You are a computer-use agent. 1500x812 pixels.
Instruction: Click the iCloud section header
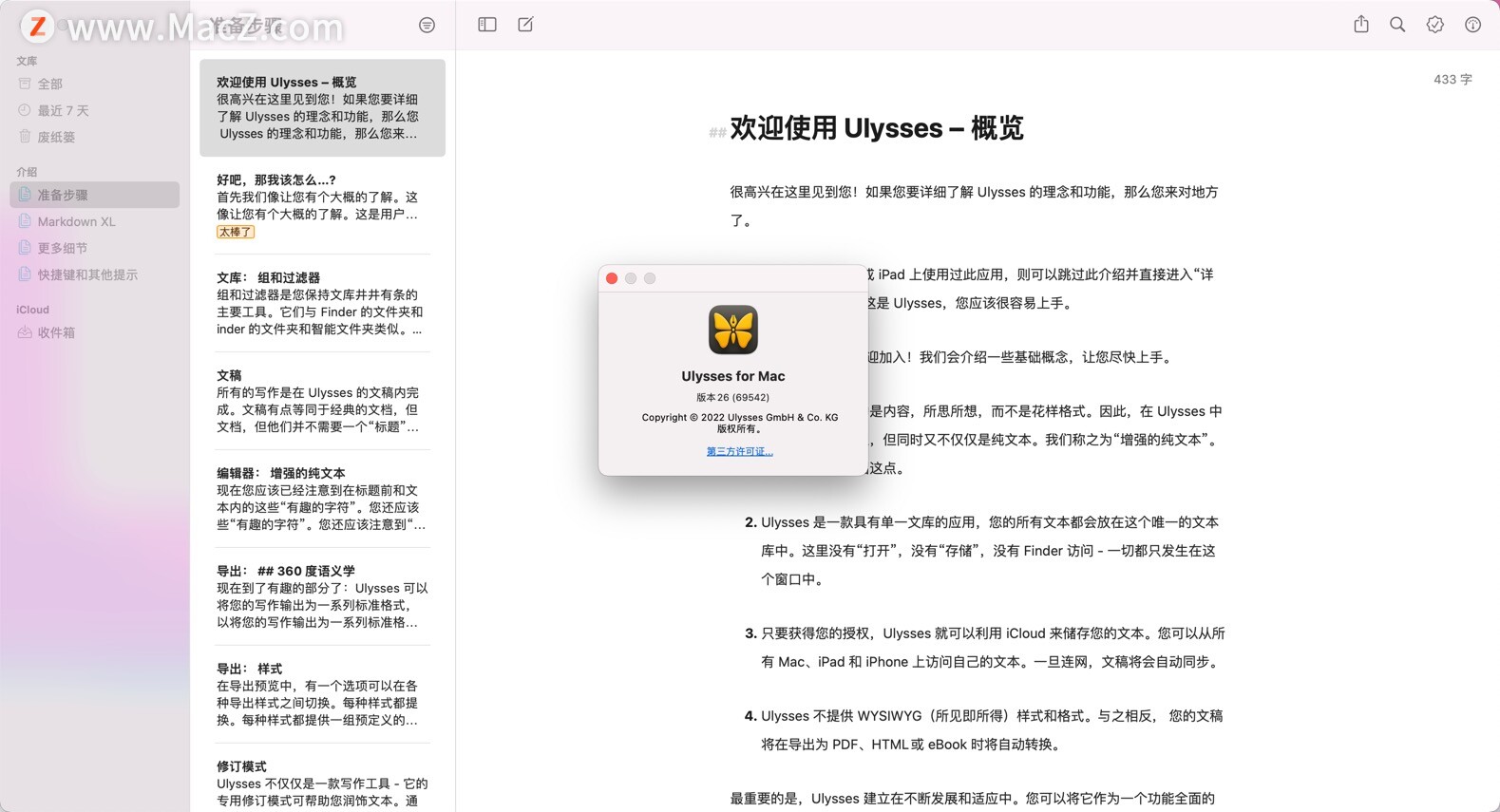click(32, 310)
